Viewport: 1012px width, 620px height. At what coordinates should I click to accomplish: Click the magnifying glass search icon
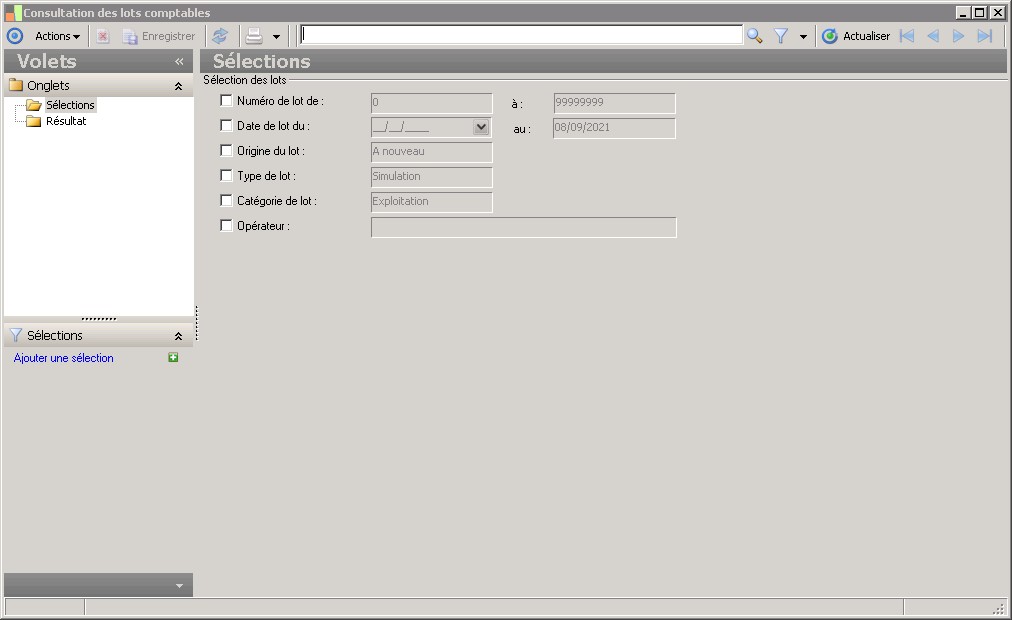754,36
